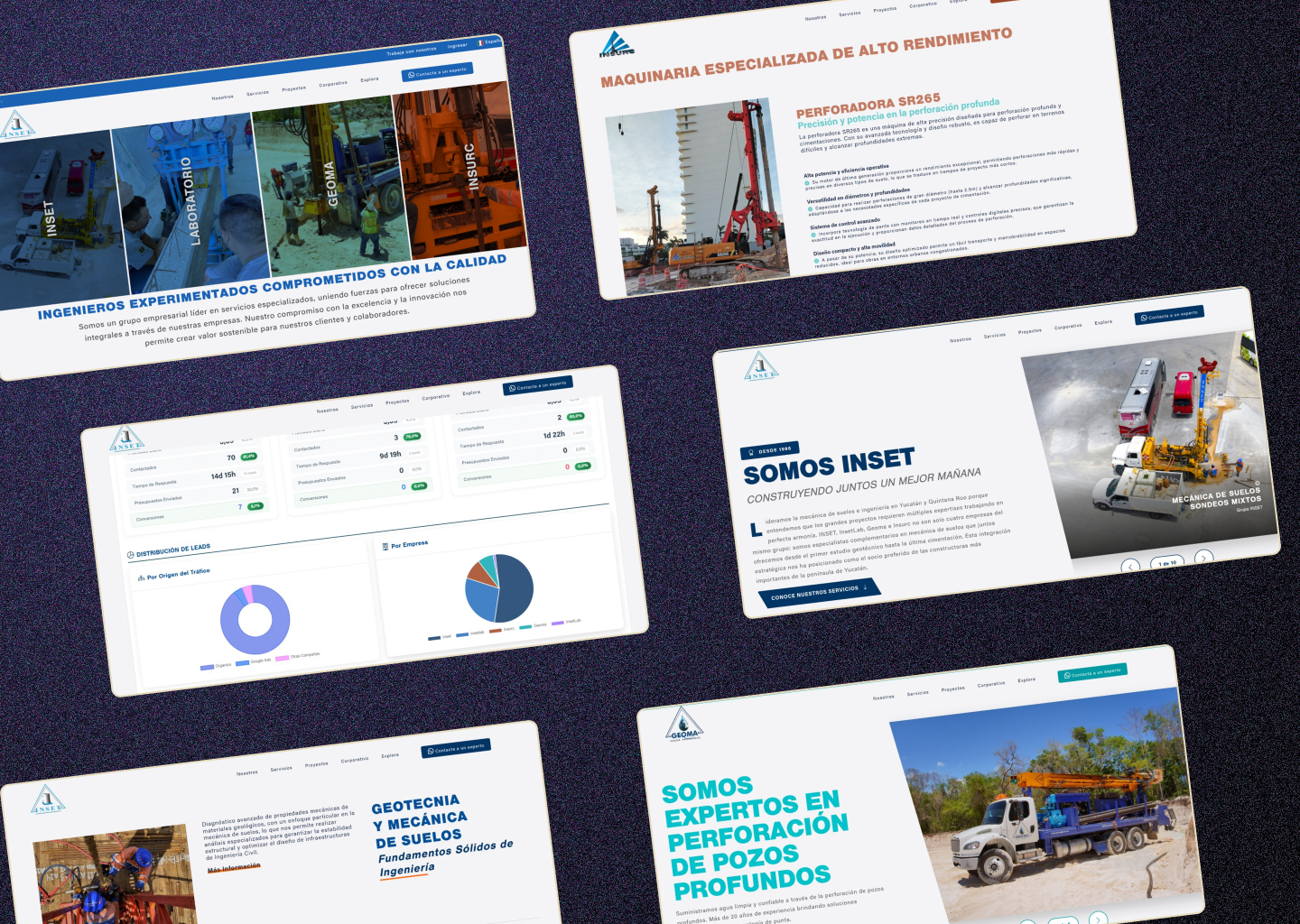Click the INSURC logo on the maquinaria page
1300x924 pixels.
coord(617,45)
